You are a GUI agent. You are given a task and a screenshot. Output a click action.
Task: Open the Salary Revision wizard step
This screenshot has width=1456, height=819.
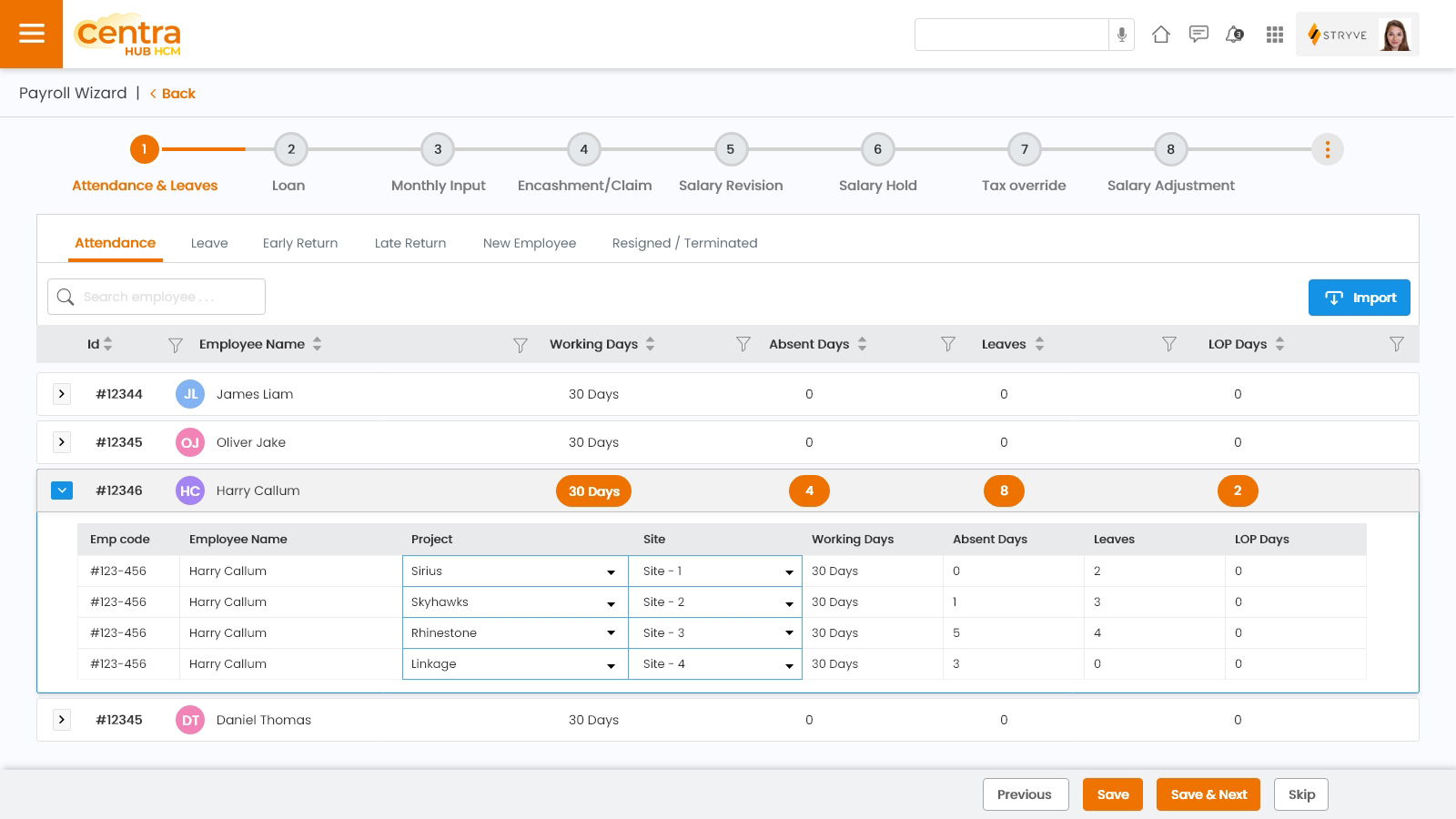(x=730, y=149)
